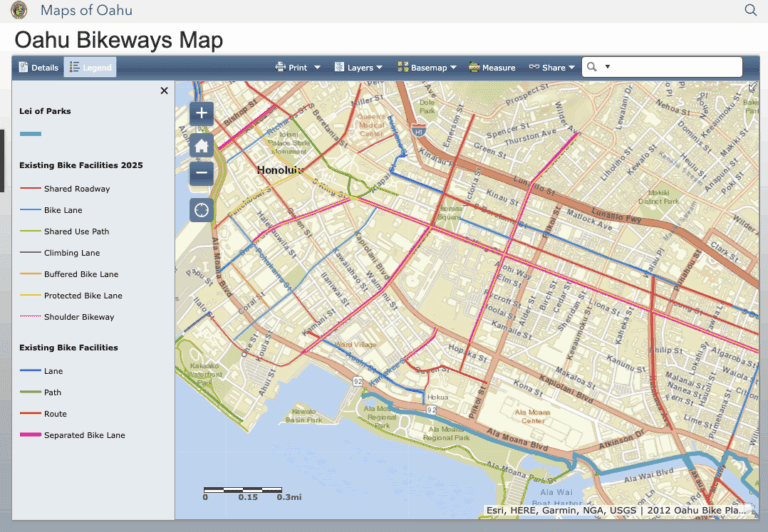Click the Shared Use Path legend label
This screenshot has height=532, width=768.
[x=76, y=231]
